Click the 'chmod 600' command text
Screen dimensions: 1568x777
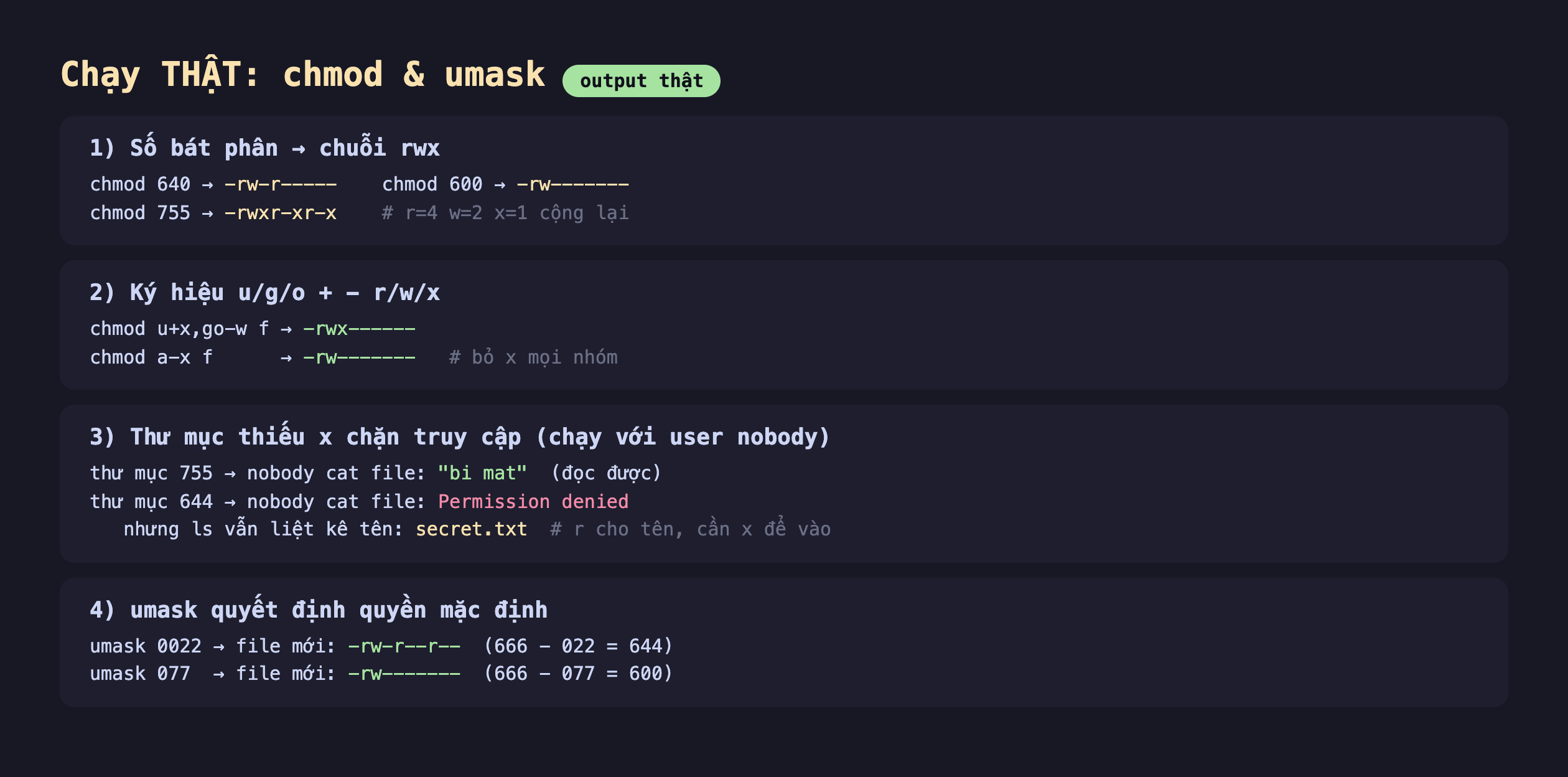(432, 184)
